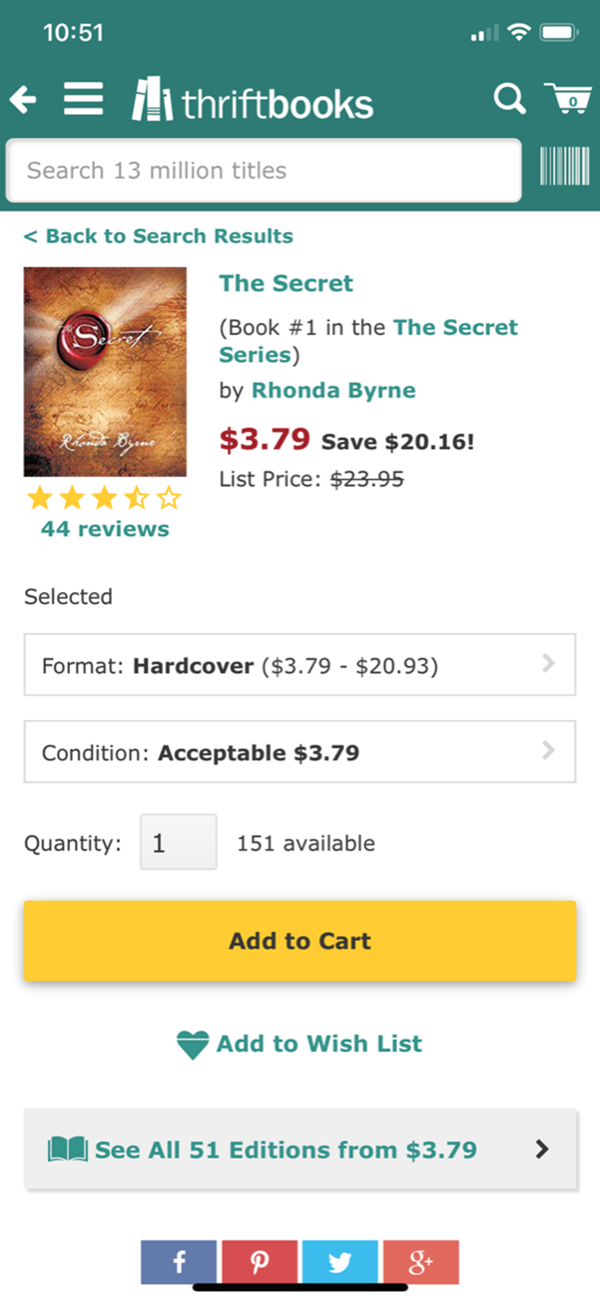Open the shopping cart

(x=567, y=99)
